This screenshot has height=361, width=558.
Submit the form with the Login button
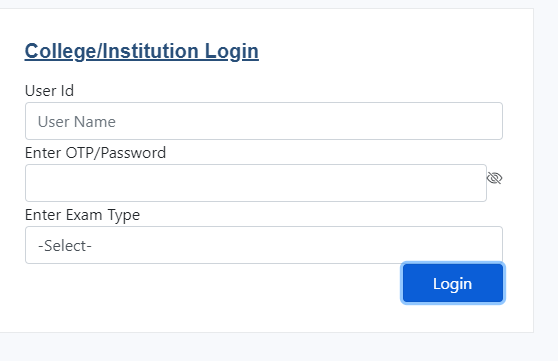click(x=453, y=283)
